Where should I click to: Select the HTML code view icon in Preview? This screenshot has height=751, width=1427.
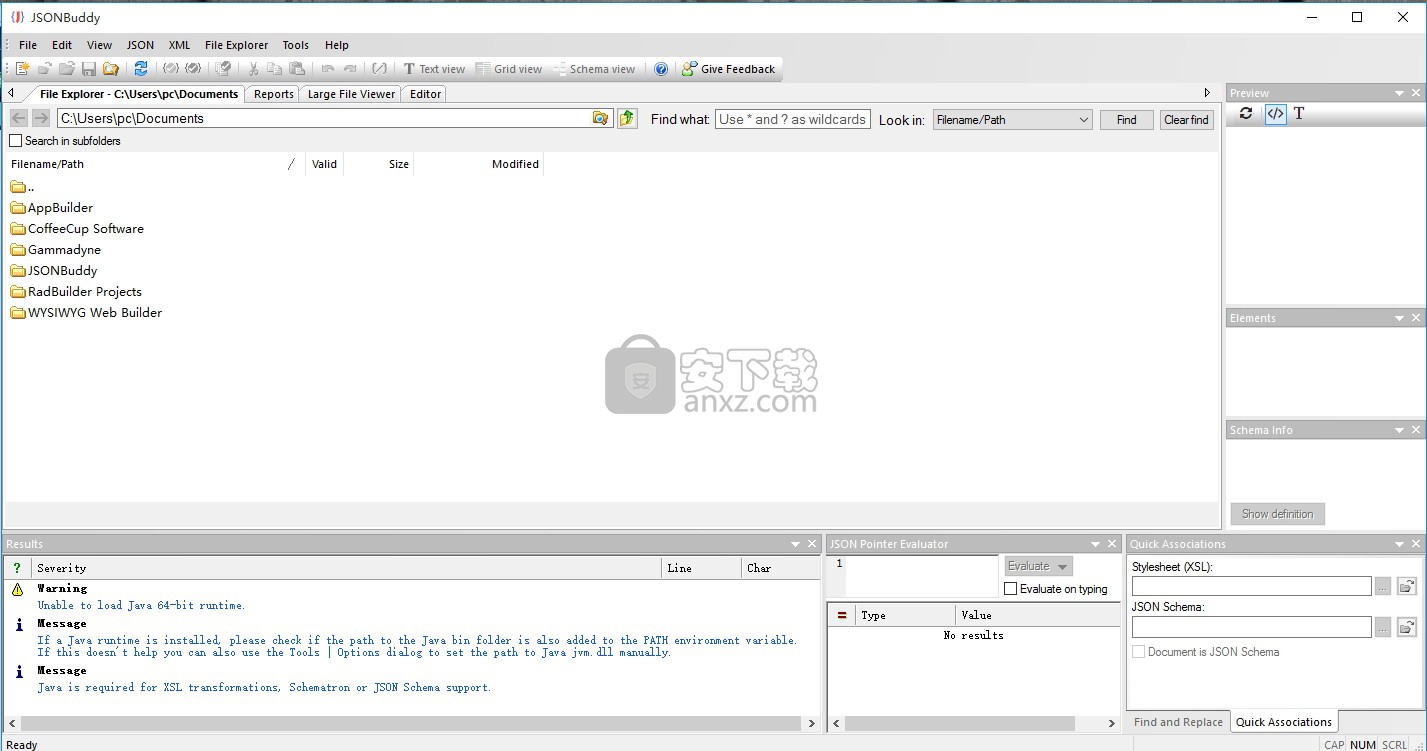pos(1275,113)
